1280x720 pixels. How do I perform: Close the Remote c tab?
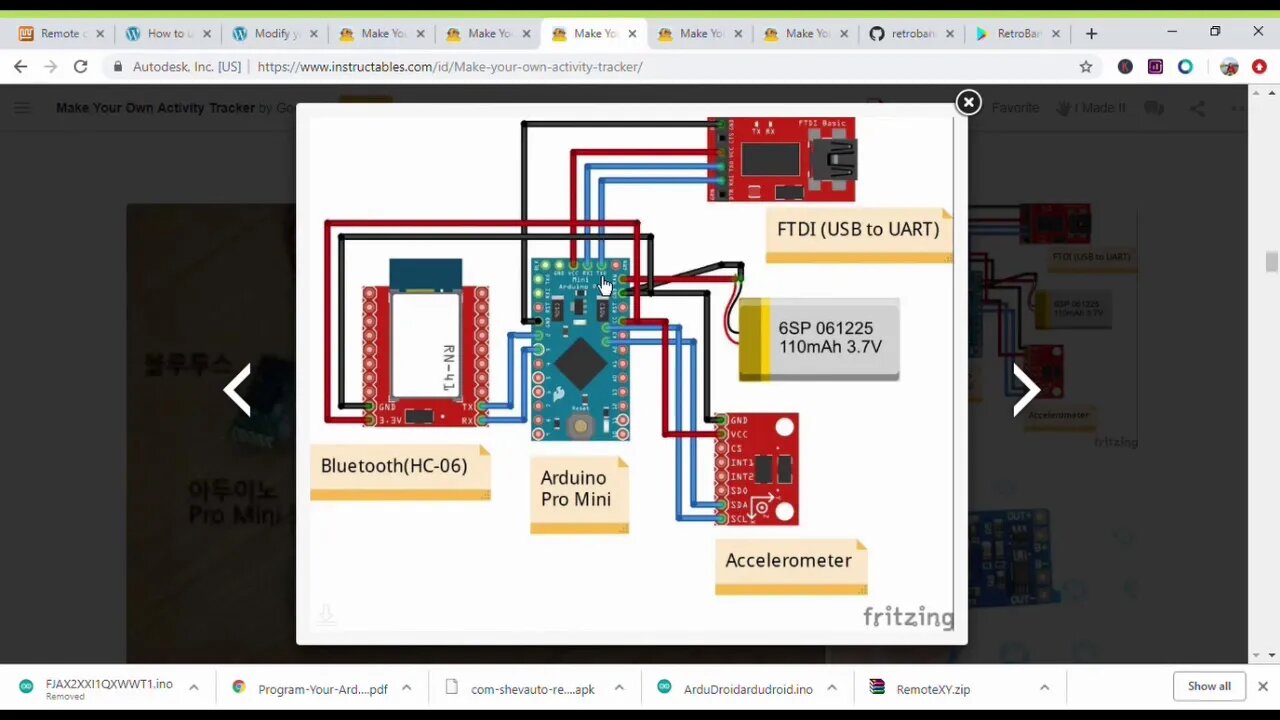click(x=100, y=34)
